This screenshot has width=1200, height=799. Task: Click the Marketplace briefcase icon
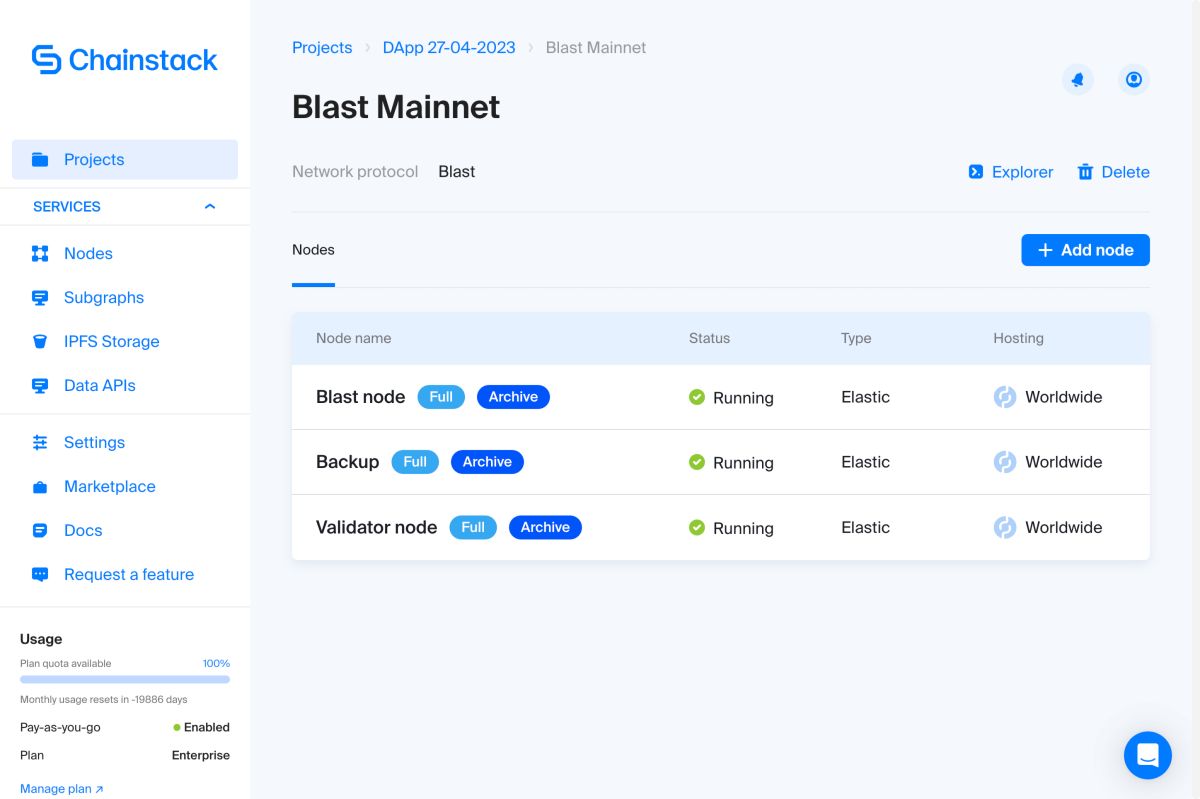coord(40,487)
